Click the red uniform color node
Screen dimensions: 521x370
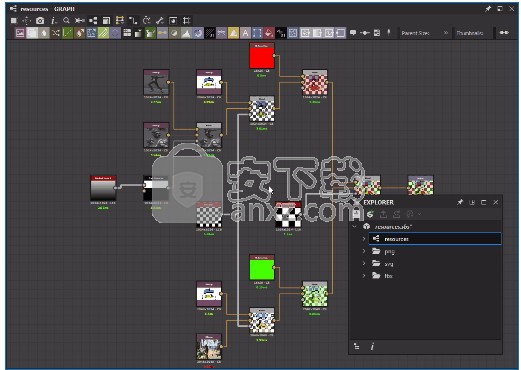coord(262,56)
